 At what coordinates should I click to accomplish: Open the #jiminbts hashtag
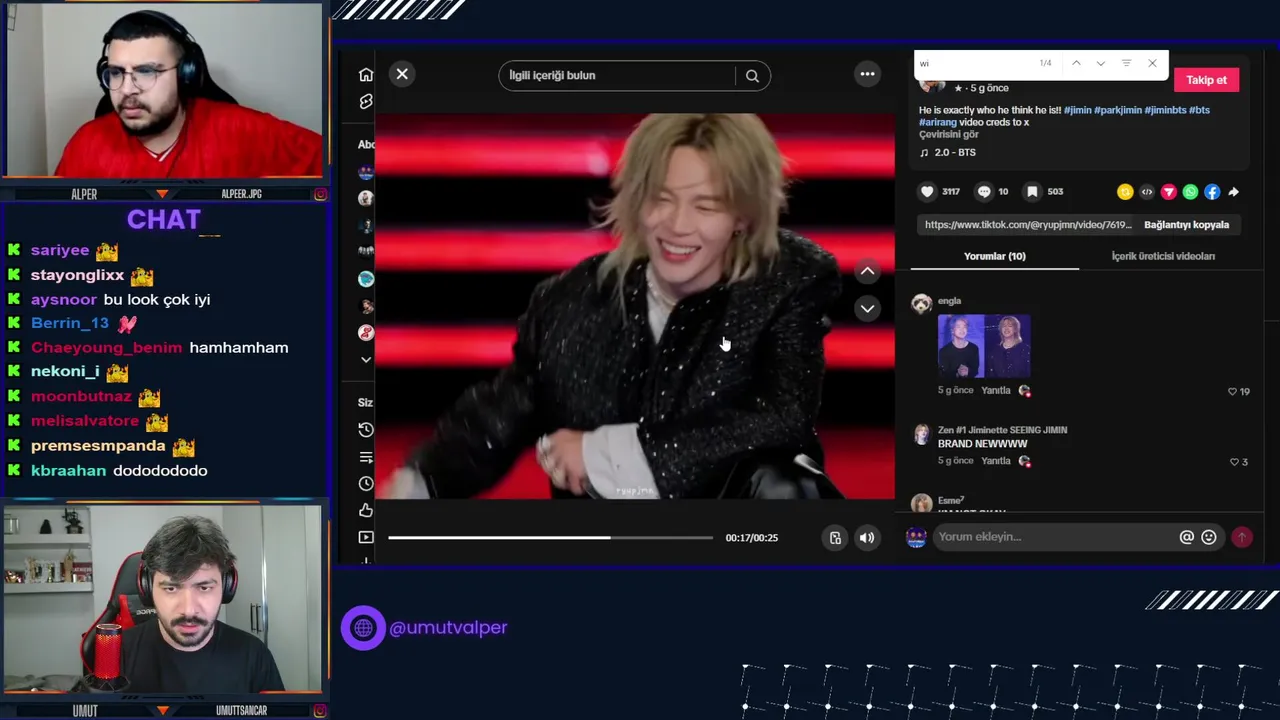pyautogui.click(x=1165, y=110)
